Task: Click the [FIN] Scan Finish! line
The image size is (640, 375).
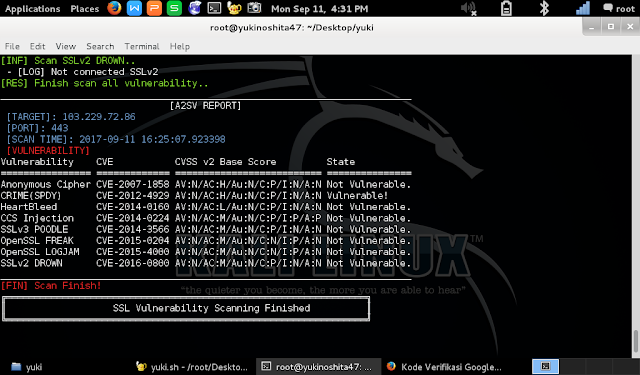Action: (51, 286)
